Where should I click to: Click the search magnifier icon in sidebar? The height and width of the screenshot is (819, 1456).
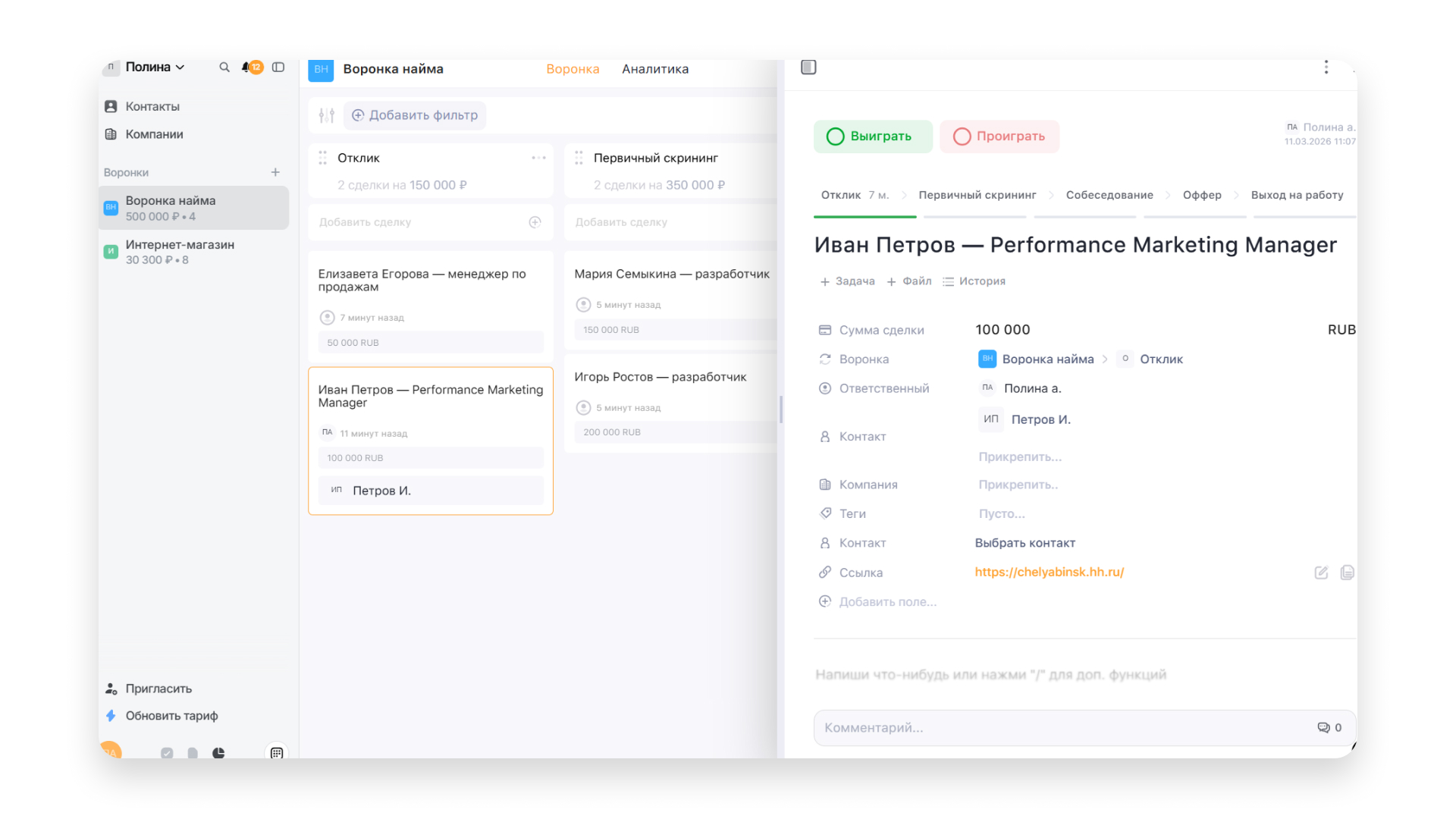point(224,67)
